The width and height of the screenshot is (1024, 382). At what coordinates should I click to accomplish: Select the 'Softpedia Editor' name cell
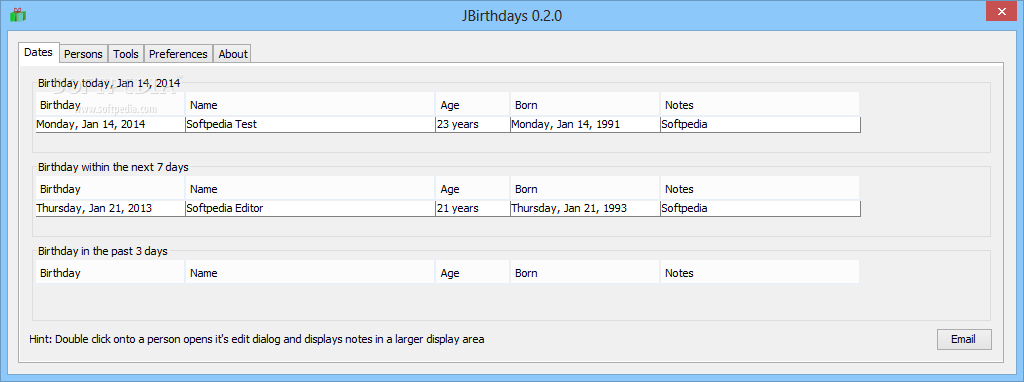pos(310,208)
